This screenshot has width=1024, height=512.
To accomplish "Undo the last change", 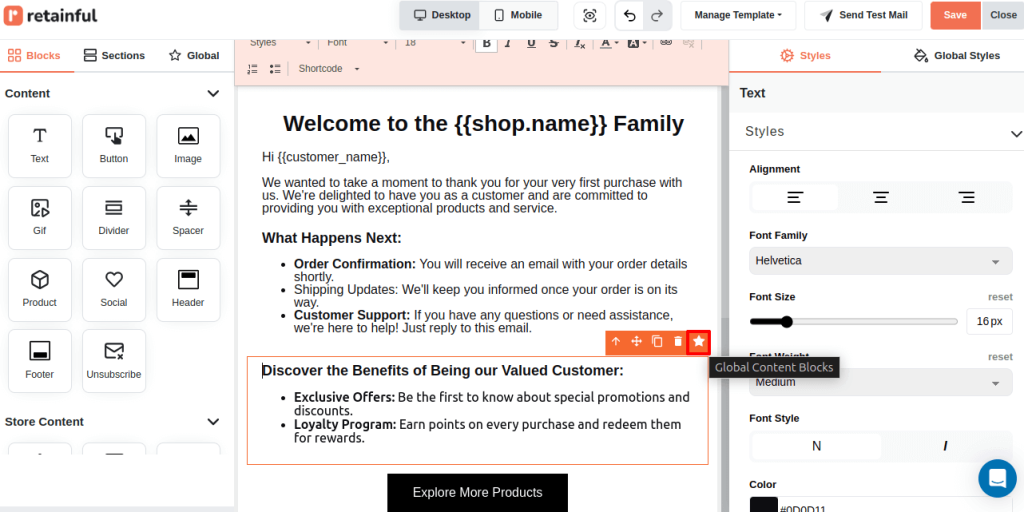I will tap(630, 16).
